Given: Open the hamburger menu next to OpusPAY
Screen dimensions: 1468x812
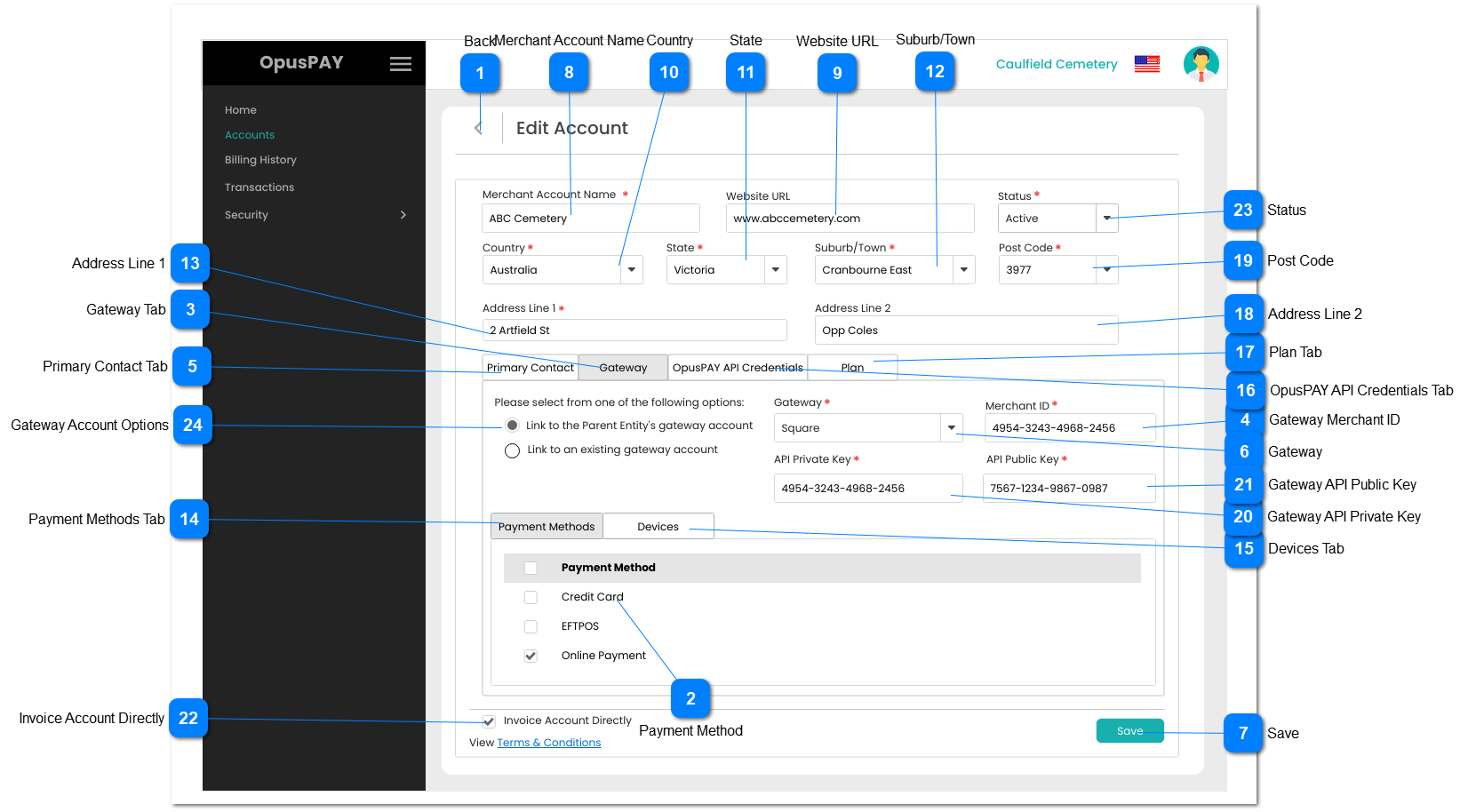Looking at the screenshot, I should click(401, 64).
